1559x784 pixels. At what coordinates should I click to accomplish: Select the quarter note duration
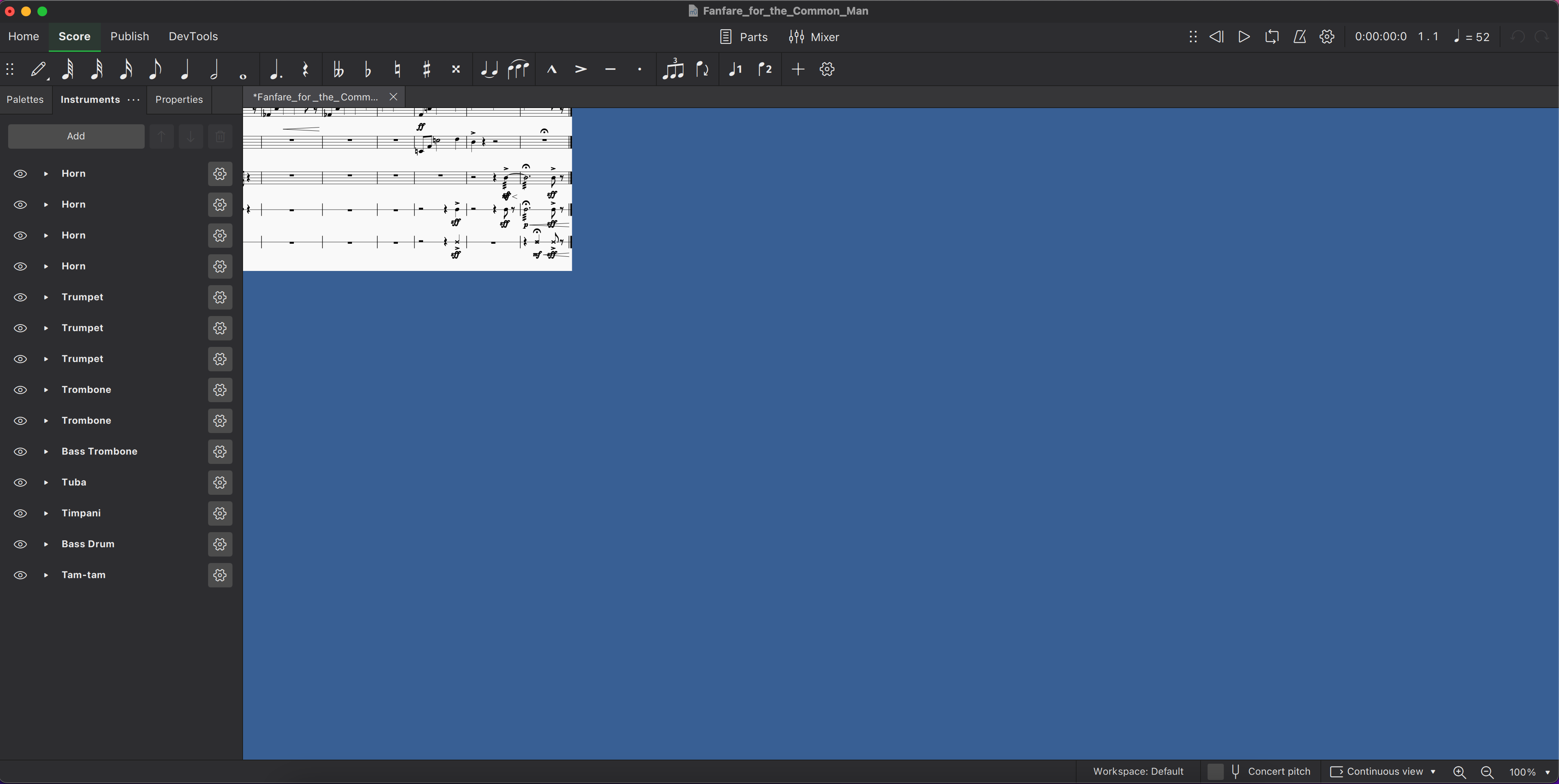point(185,69)
